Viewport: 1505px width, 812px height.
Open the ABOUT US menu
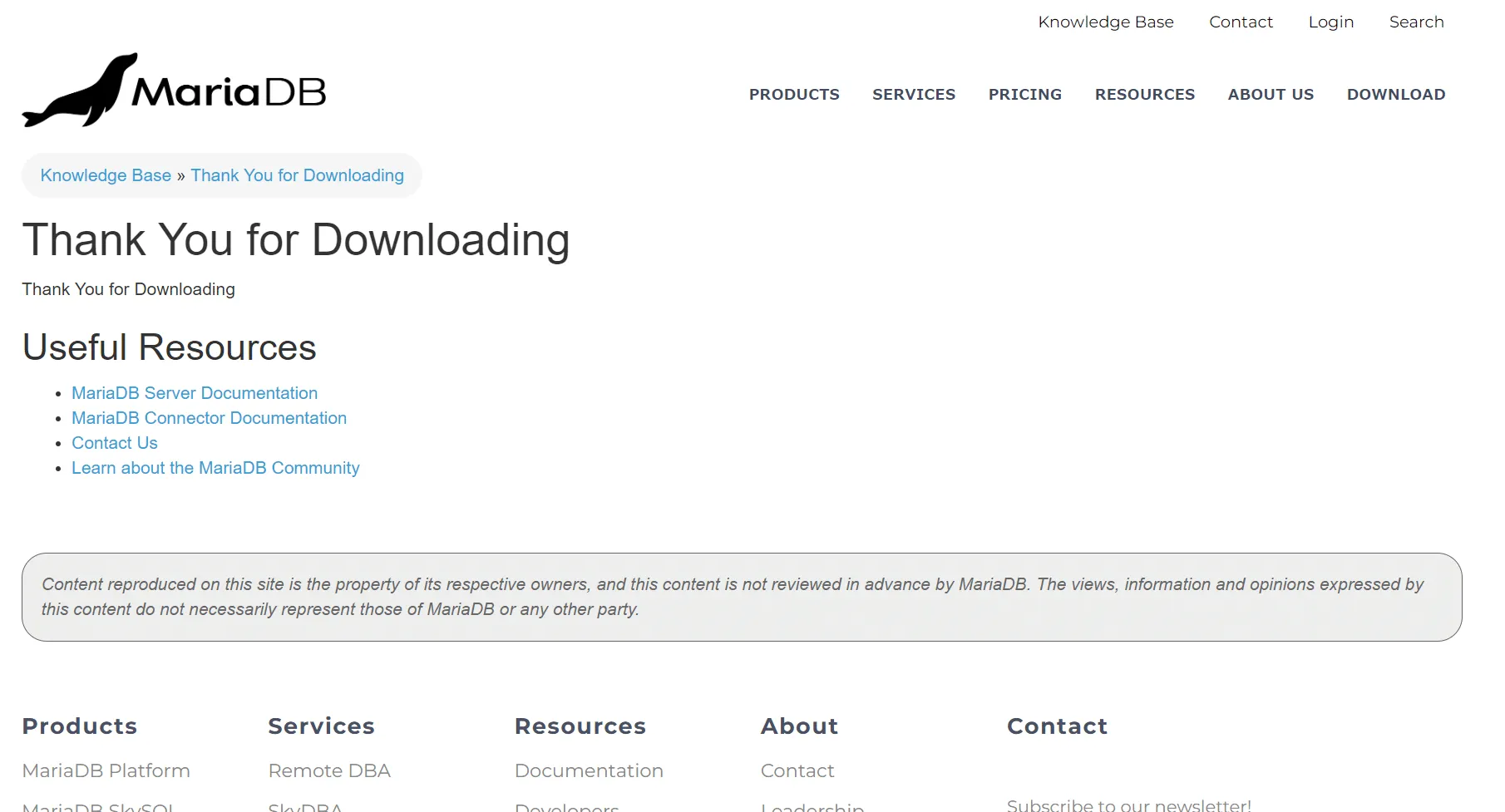1271,95
